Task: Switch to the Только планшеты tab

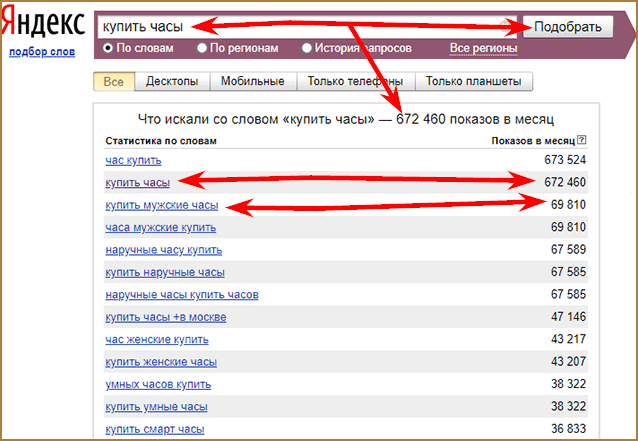Action: 474,81
